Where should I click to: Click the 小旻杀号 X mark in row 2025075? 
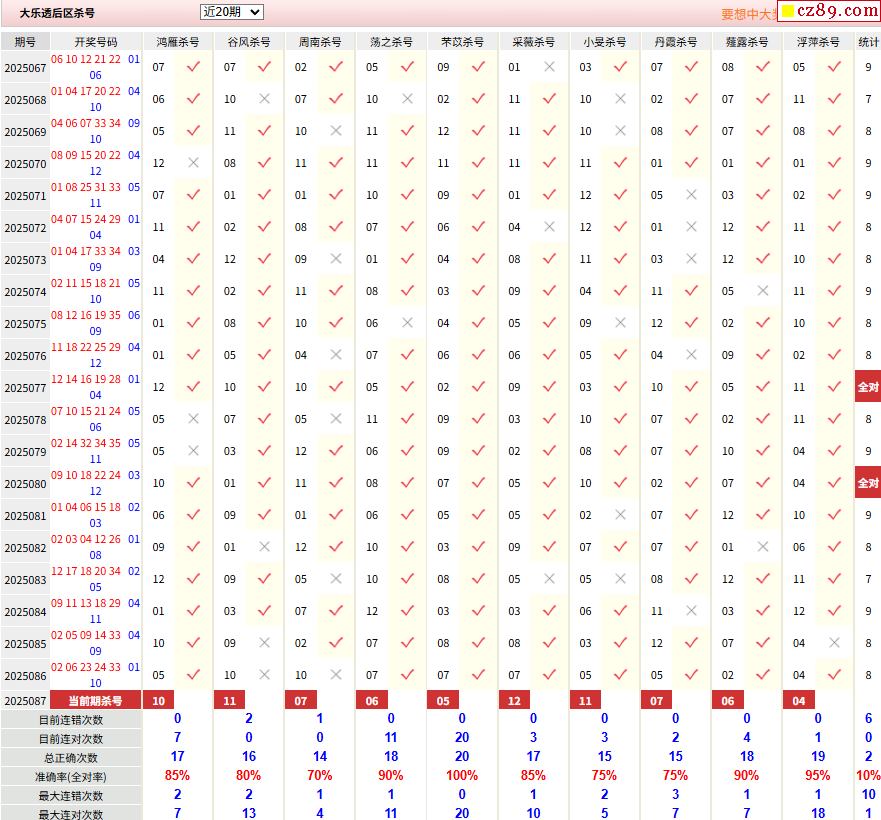pos(620,323)
